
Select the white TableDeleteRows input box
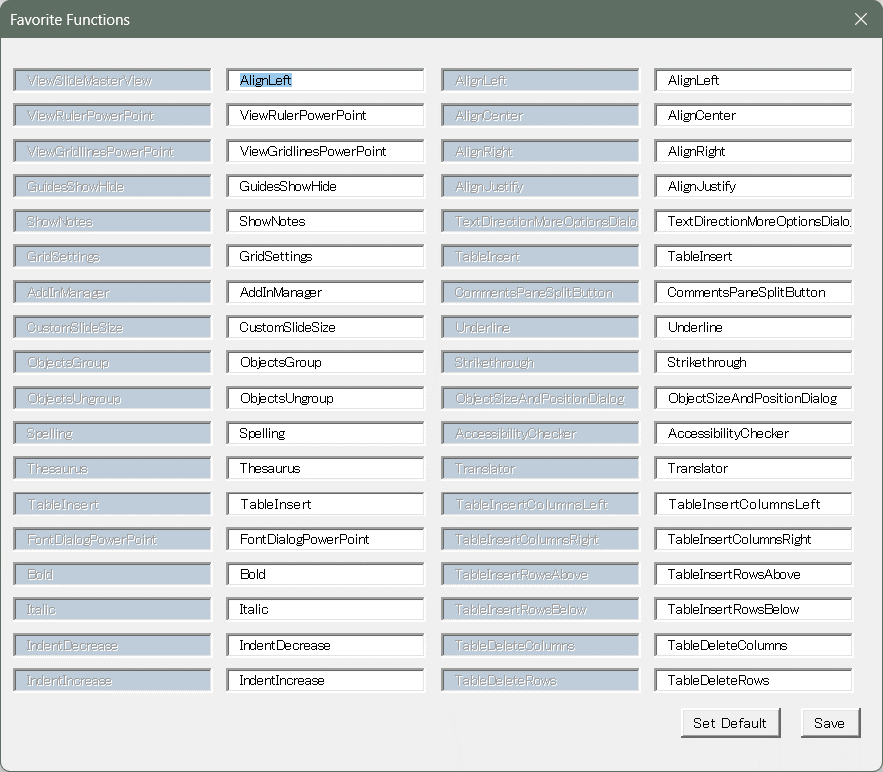click(753, 681)
